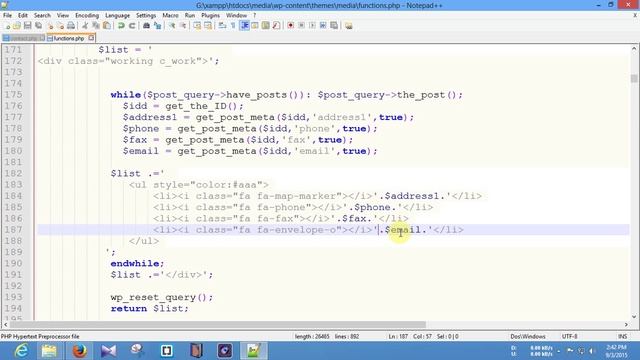Click the 'wp_reset_query();' code line
The height and width of the screenshot is (360, 640).
(162, 297)
